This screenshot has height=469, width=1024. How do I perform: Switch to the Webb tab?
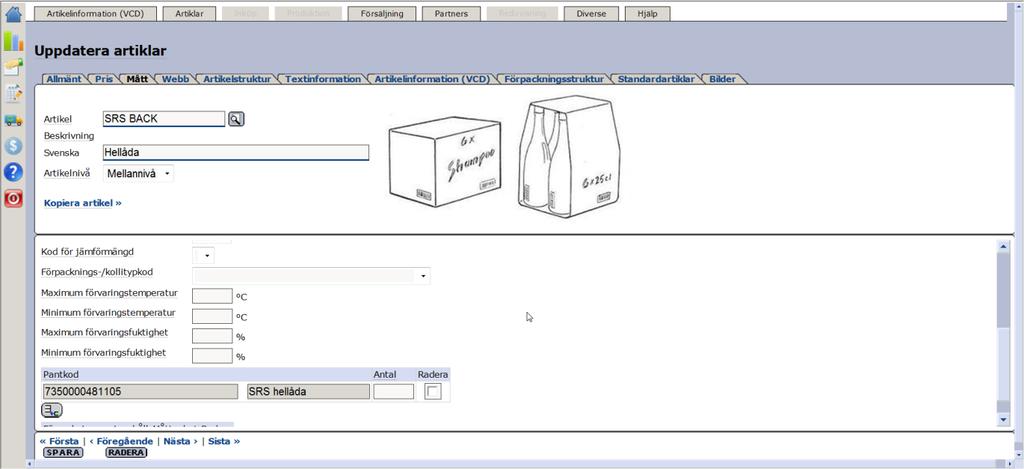pos(175,79)
